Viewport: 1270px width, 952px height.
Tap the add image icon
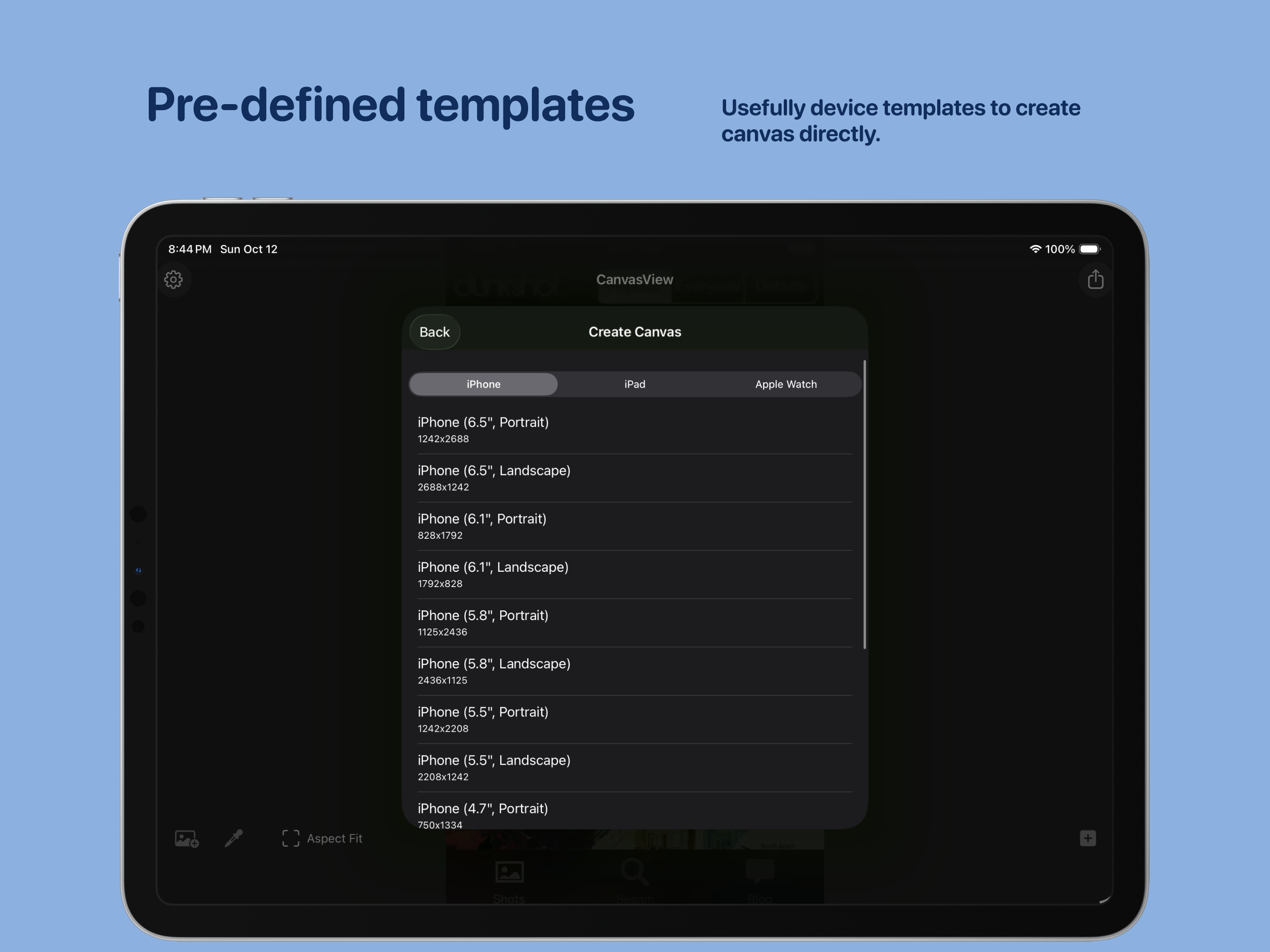click(186, 838)
